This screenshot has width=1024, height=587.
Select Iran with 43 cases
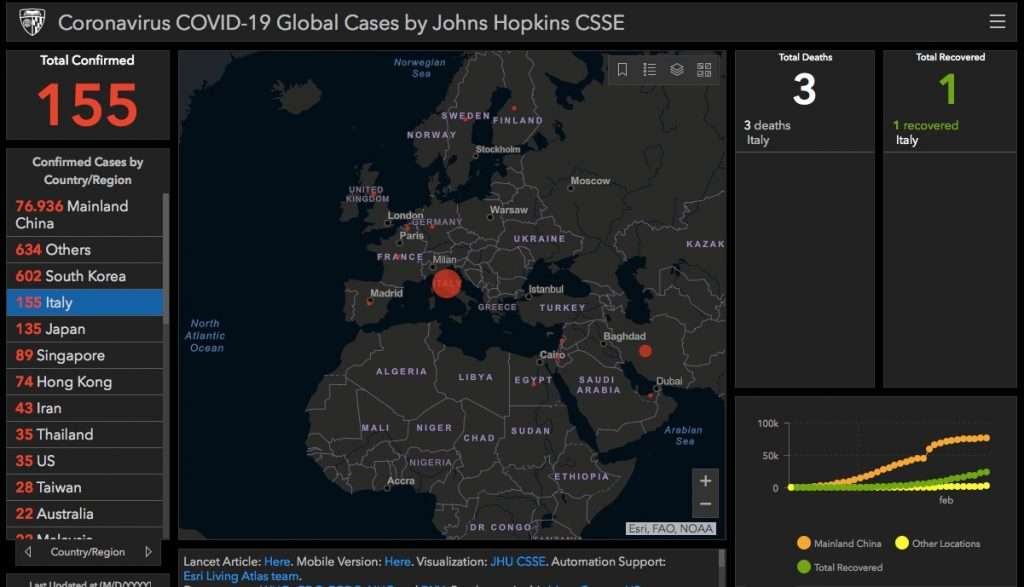point(85,408)
